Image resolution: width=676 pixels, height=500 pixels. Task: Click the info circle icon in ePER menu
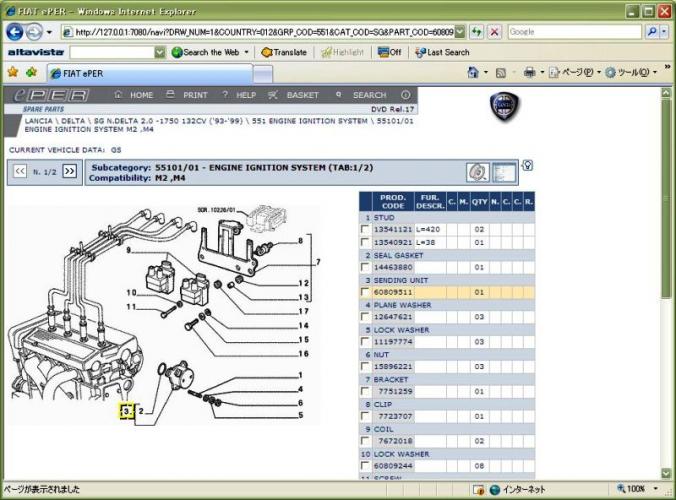405,95
